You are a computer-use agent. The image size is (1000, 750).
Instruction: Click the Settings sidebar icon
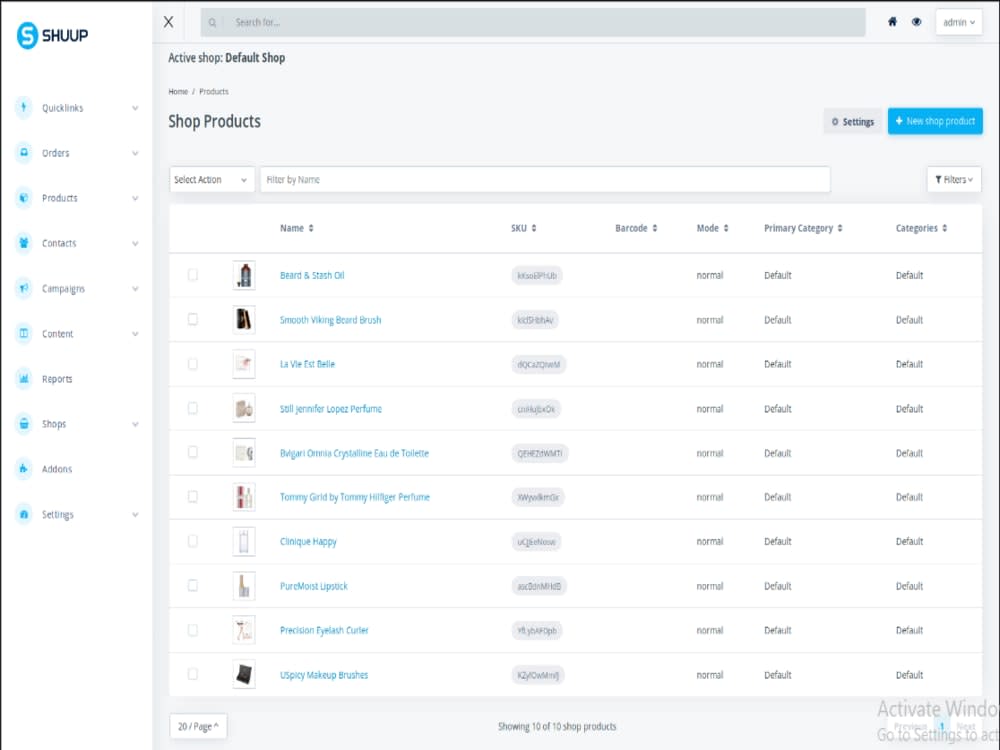tap(24, 514)
